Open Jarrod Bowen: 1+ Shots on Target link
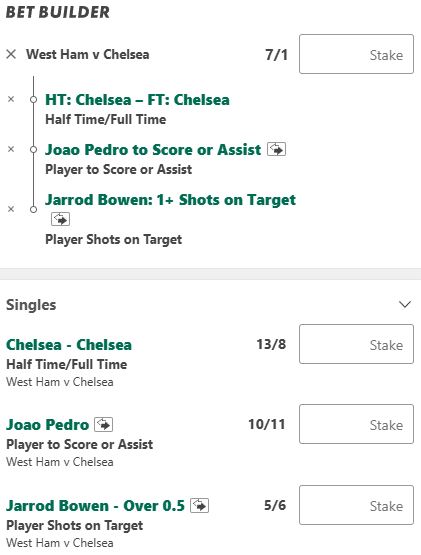 (170, 200)
